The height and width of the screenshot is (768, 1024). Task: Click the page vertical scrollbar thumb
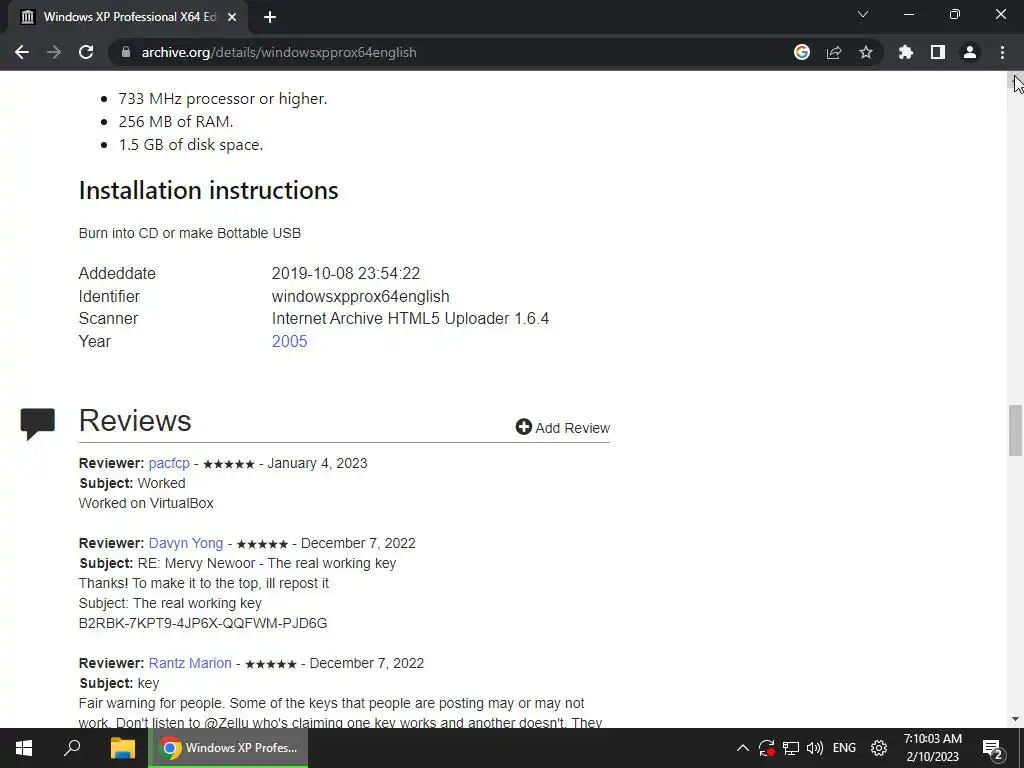pyautogui.click(x=1015, y=430)
